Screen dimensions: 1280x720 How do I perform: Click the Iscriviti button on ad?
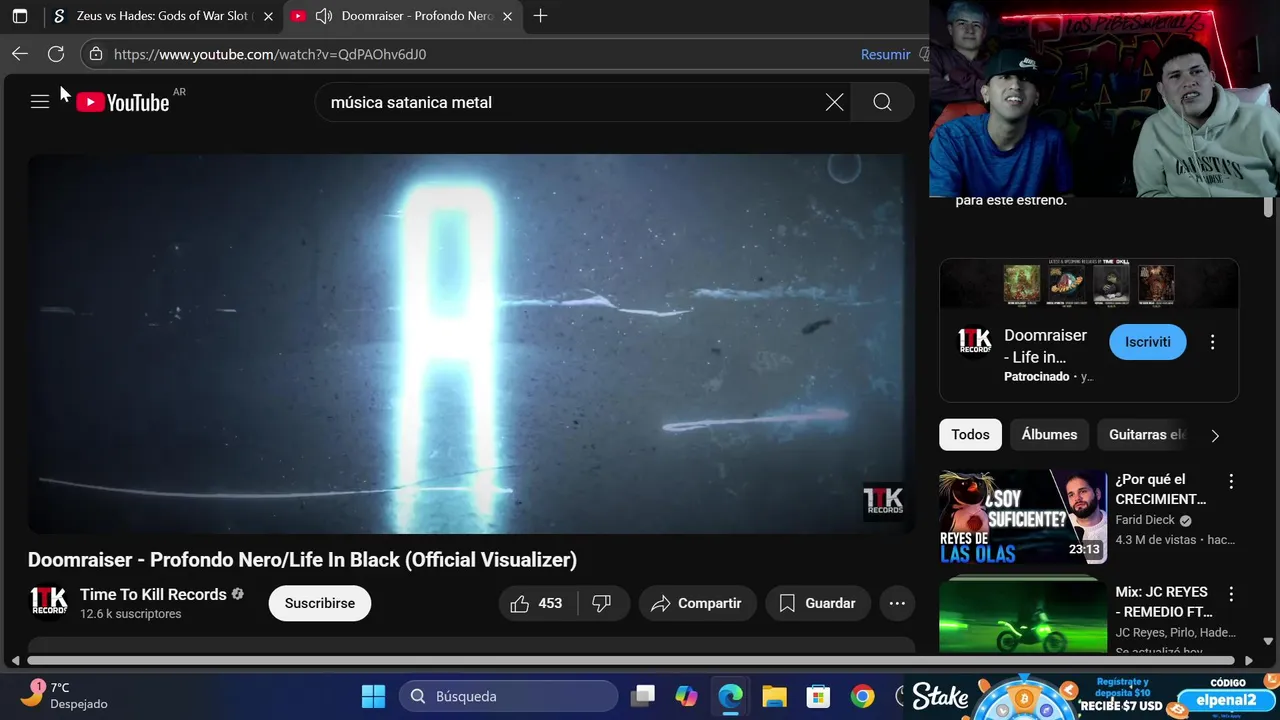tap(1147, 342)
